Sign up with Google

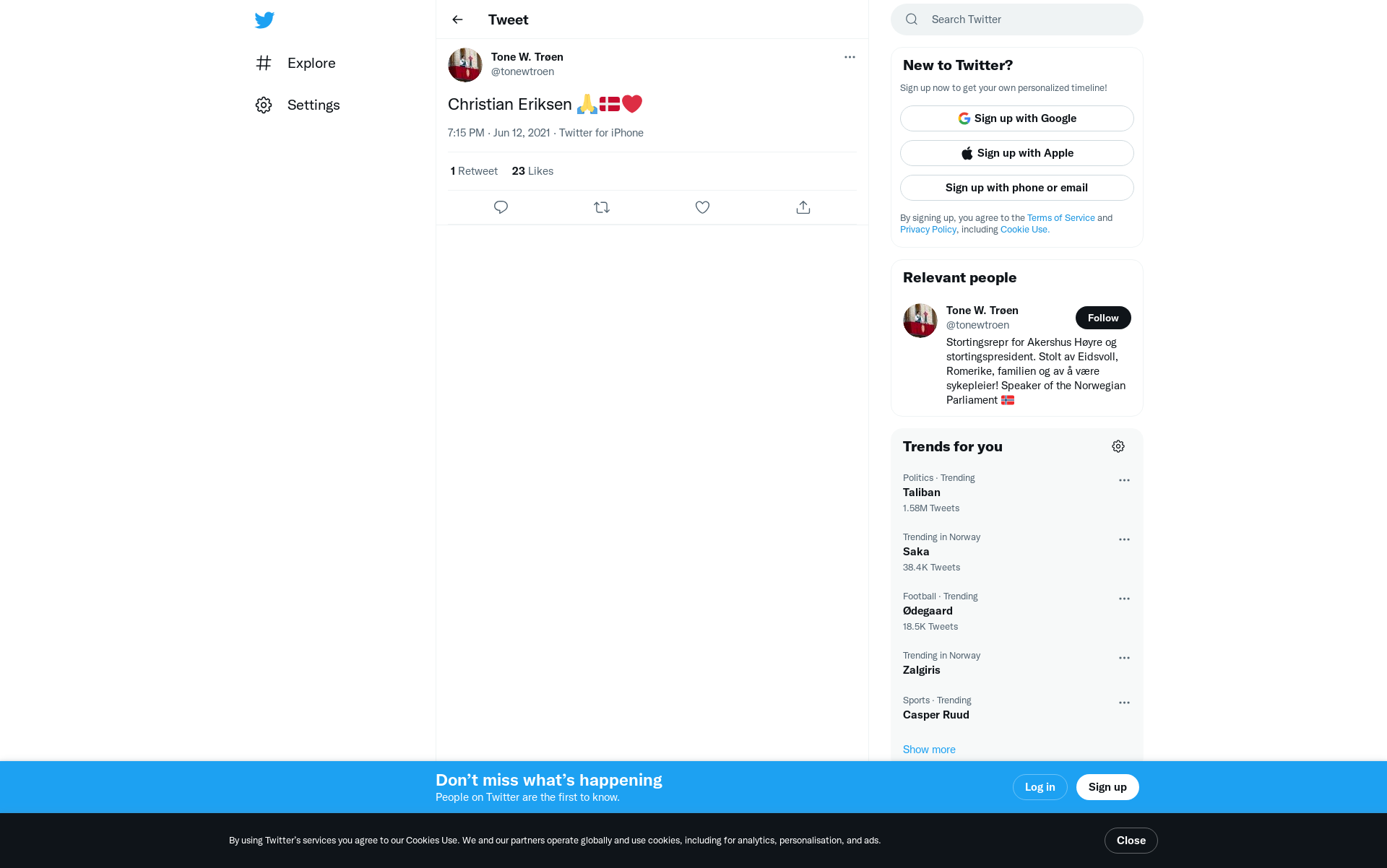click(1017, 118)
